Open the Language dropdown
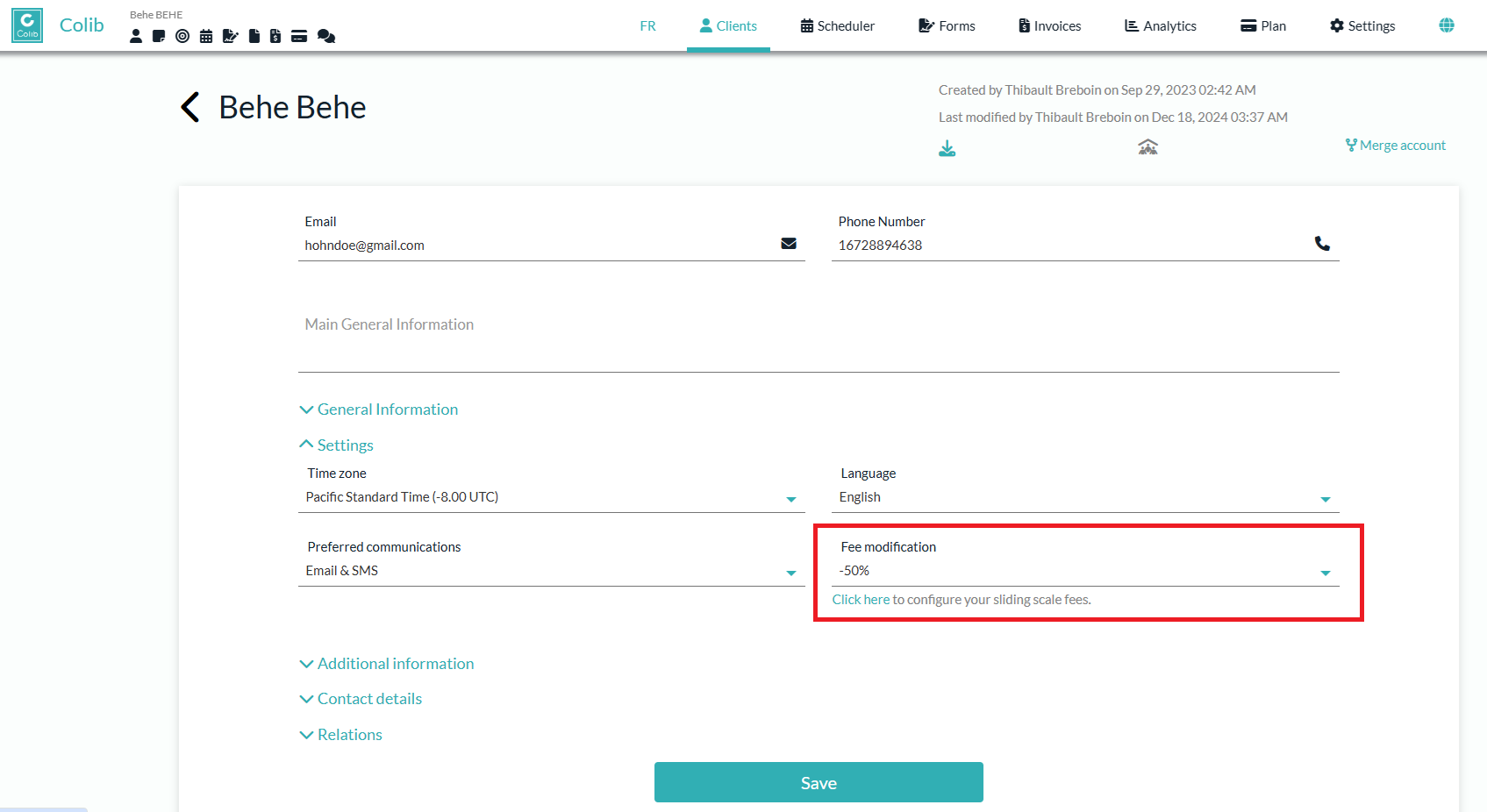This screenshot has height=812, width=1487. [x=1085, y=497]
